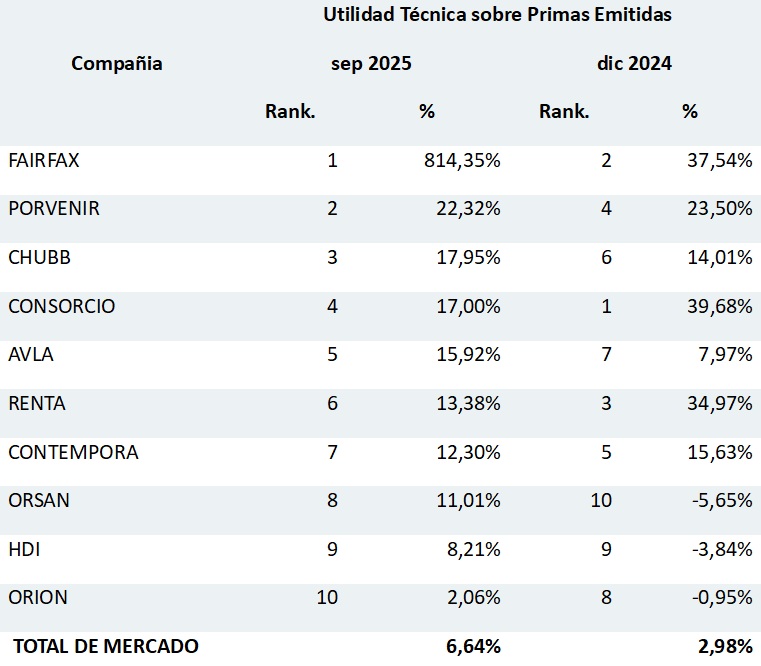Click the CONTEMPORA row label
The width and height of the screenshot is (761, 666).
pyautogui.click(x=73, y=452)
